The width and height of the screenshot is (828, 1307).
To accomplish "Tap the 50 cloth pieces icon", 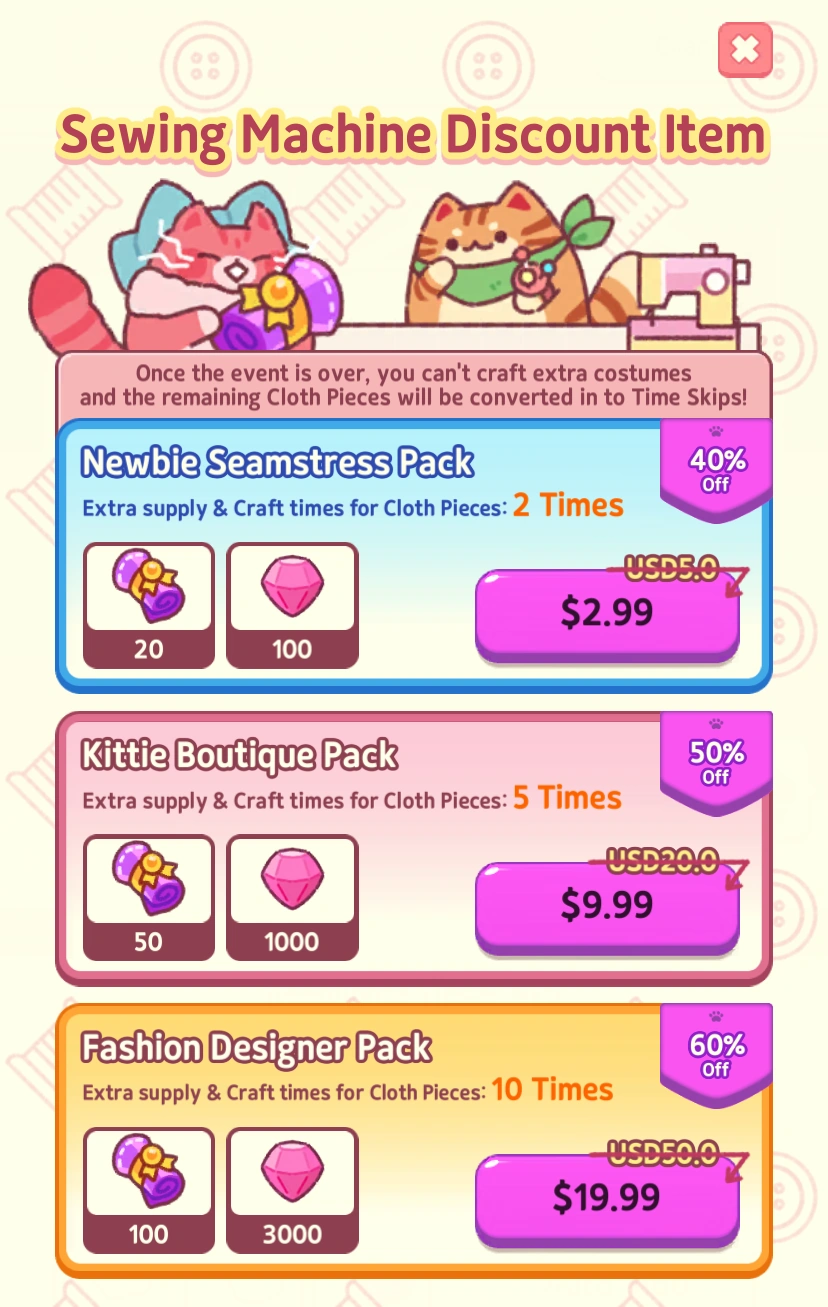I will (148, 897).
